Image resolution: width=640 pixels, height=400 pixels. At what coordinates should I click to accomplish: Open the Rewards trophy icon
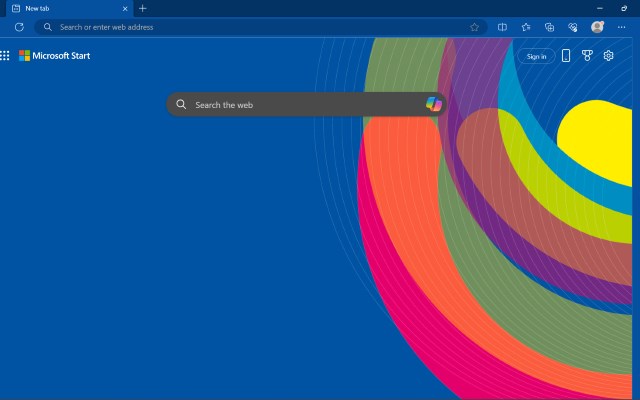pyautogui.click(x=587, y=56)
